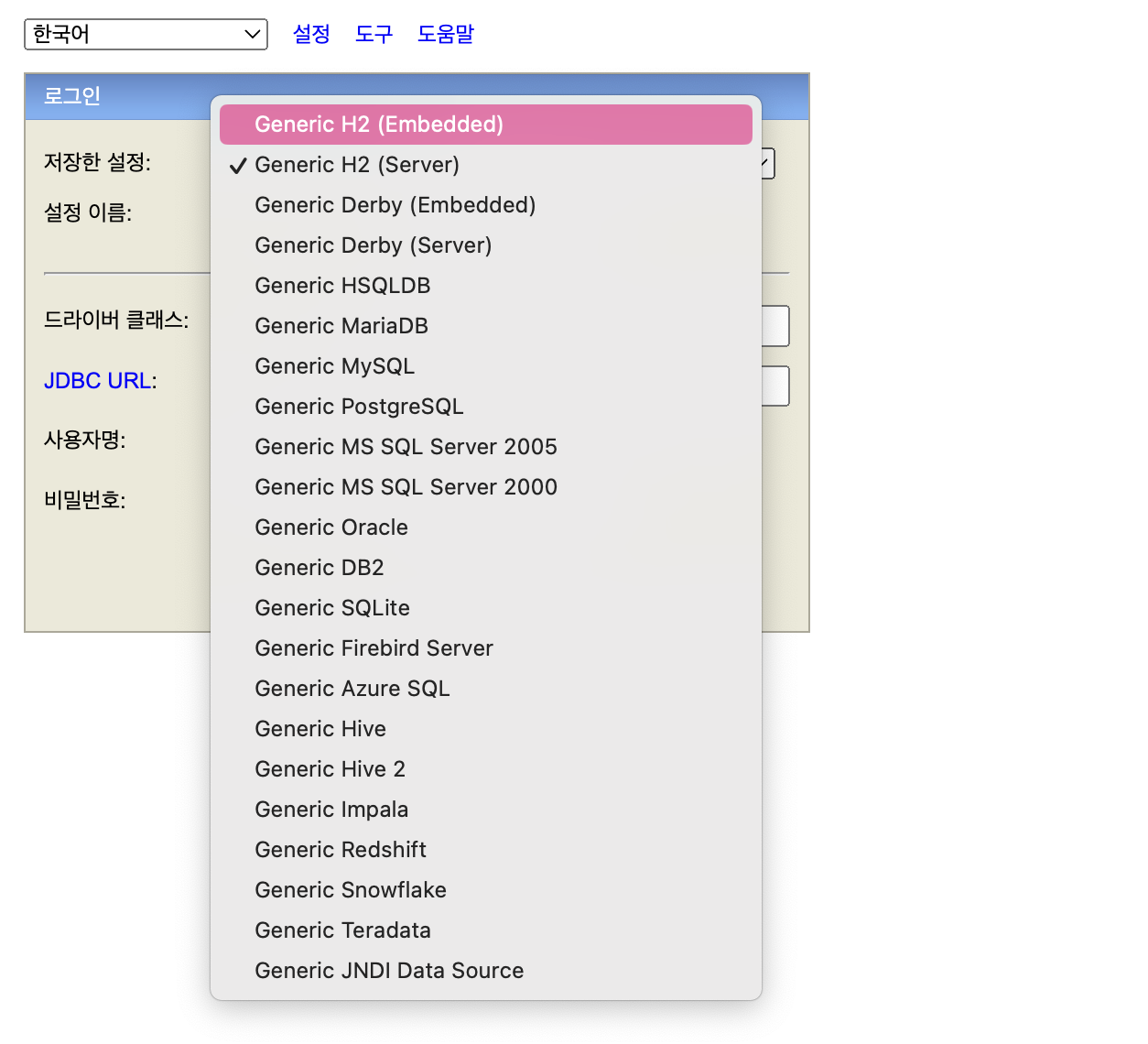Choose Generic MS SQL Server 2000
Image resolution: width=1148 pixels, height=1044 pixels.
click(x=486, y=487)
